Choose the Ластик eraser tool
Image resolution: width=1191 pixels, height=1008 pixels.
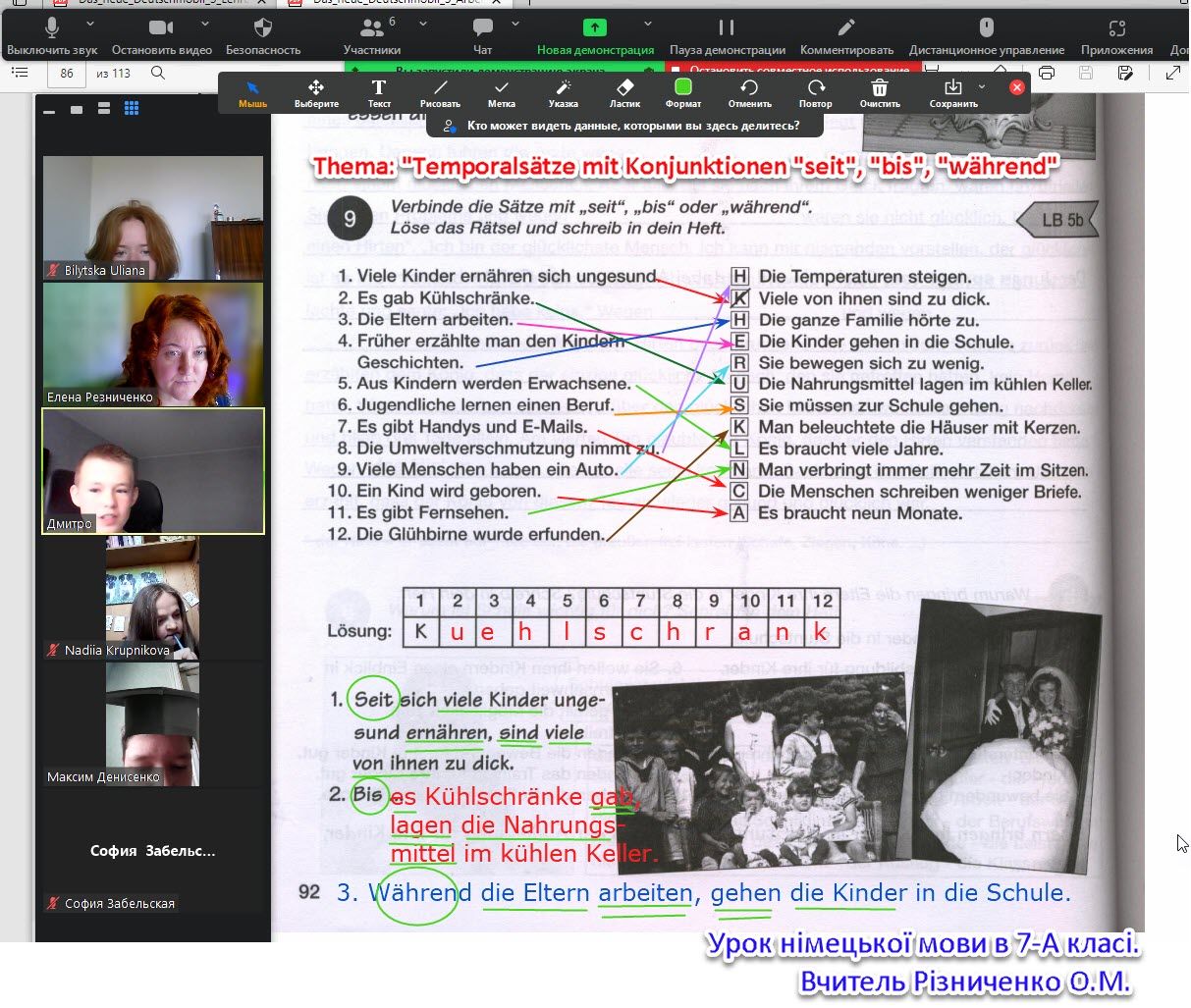pyautogui.click(x=624, y=93)
